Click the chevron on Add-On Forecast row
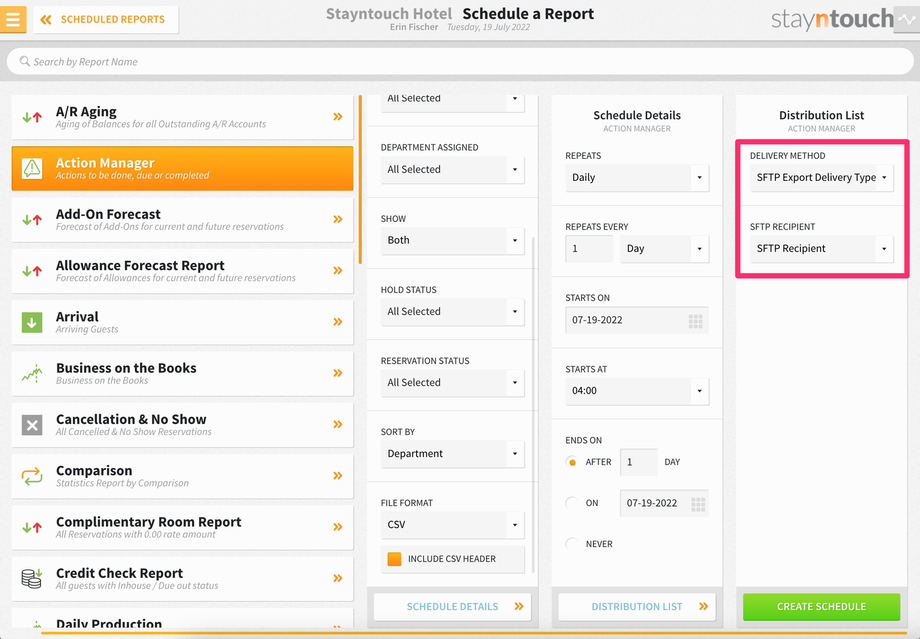Screen dimensions: 920x639 pos(338,219)
